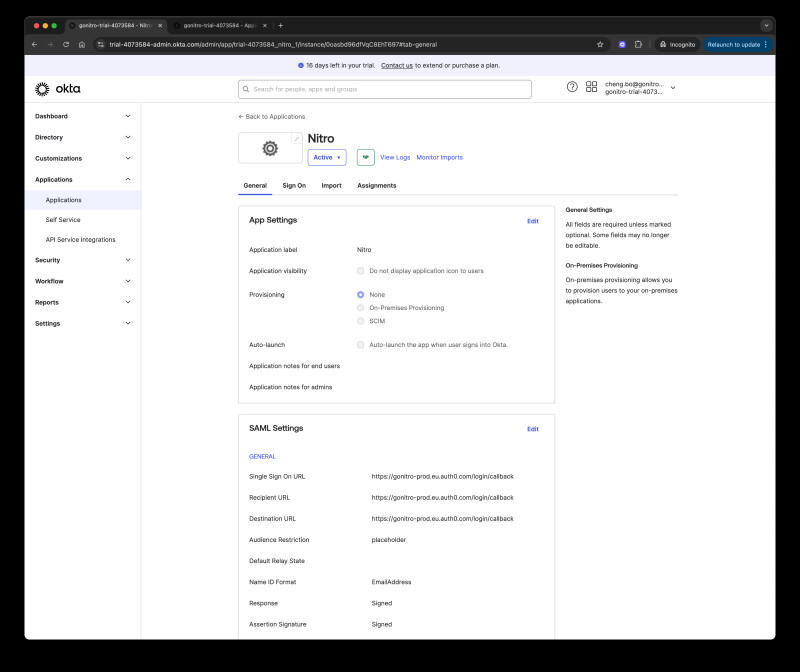The width and height of the screenshot is (800, 672).
Task: Expand the Dashboard menu
Action: (x=83, y=116)
